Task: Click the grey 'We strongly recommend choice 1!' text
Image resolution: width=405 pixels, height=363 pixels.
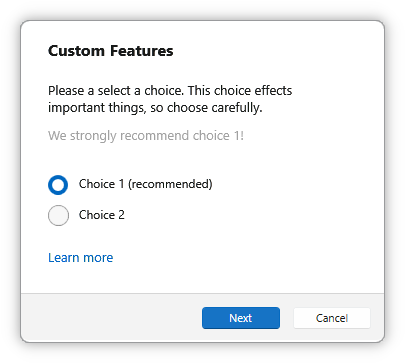Action: [146, 136]
